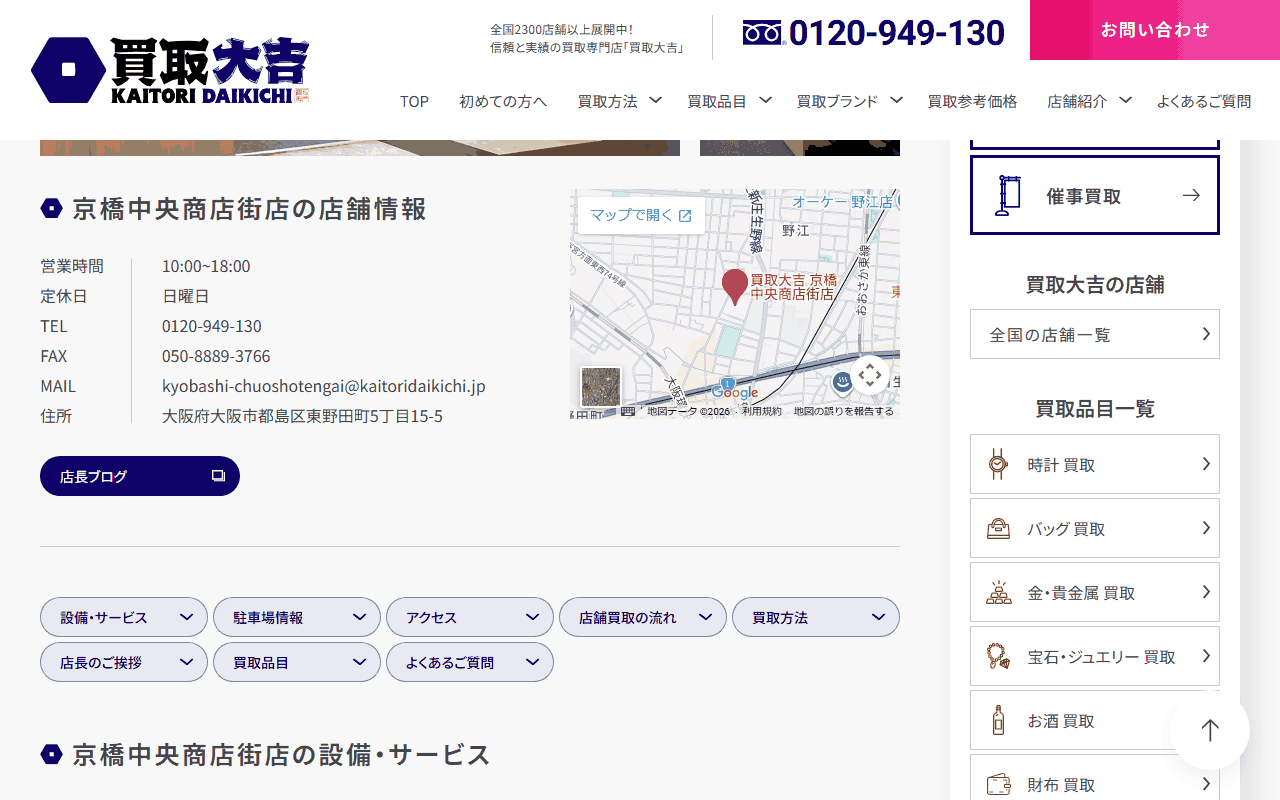
Task: Open the 買取参考価格 menu item
Action: coord(972,101)
